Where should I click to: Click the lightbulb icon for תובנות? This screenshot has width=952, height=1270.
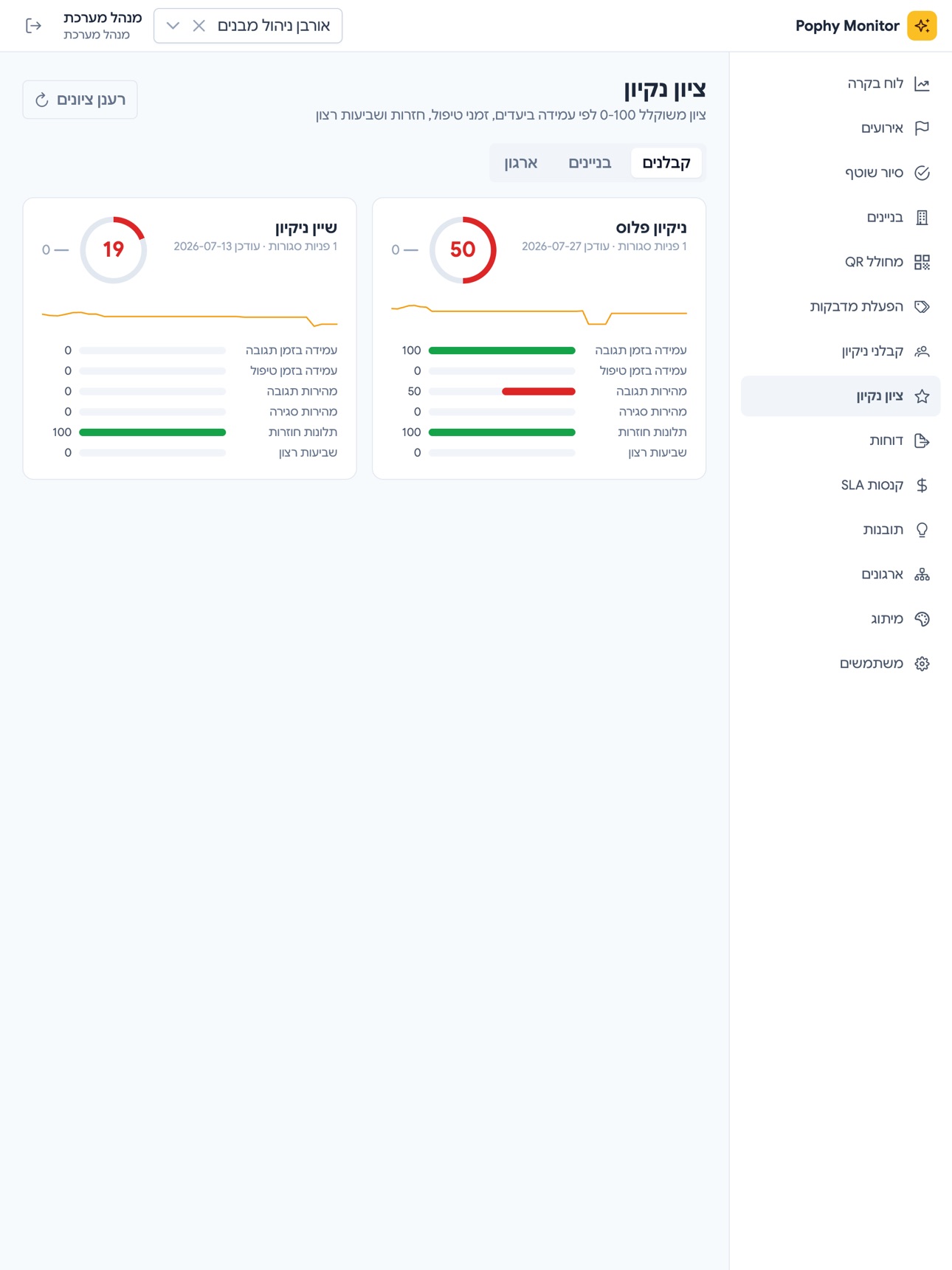922,530
